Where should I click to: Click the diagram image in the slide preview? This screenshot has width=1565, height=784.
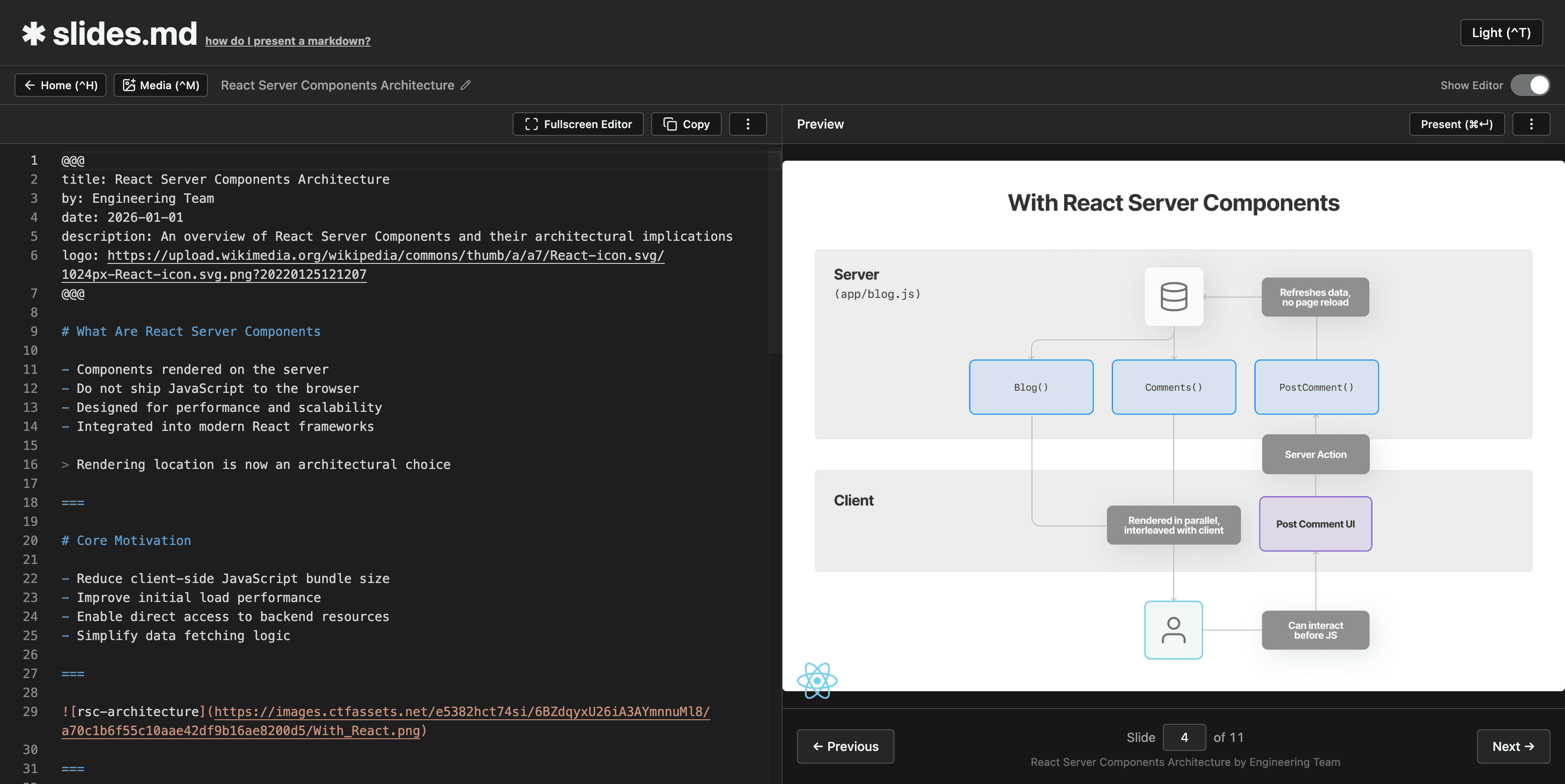1172,455
